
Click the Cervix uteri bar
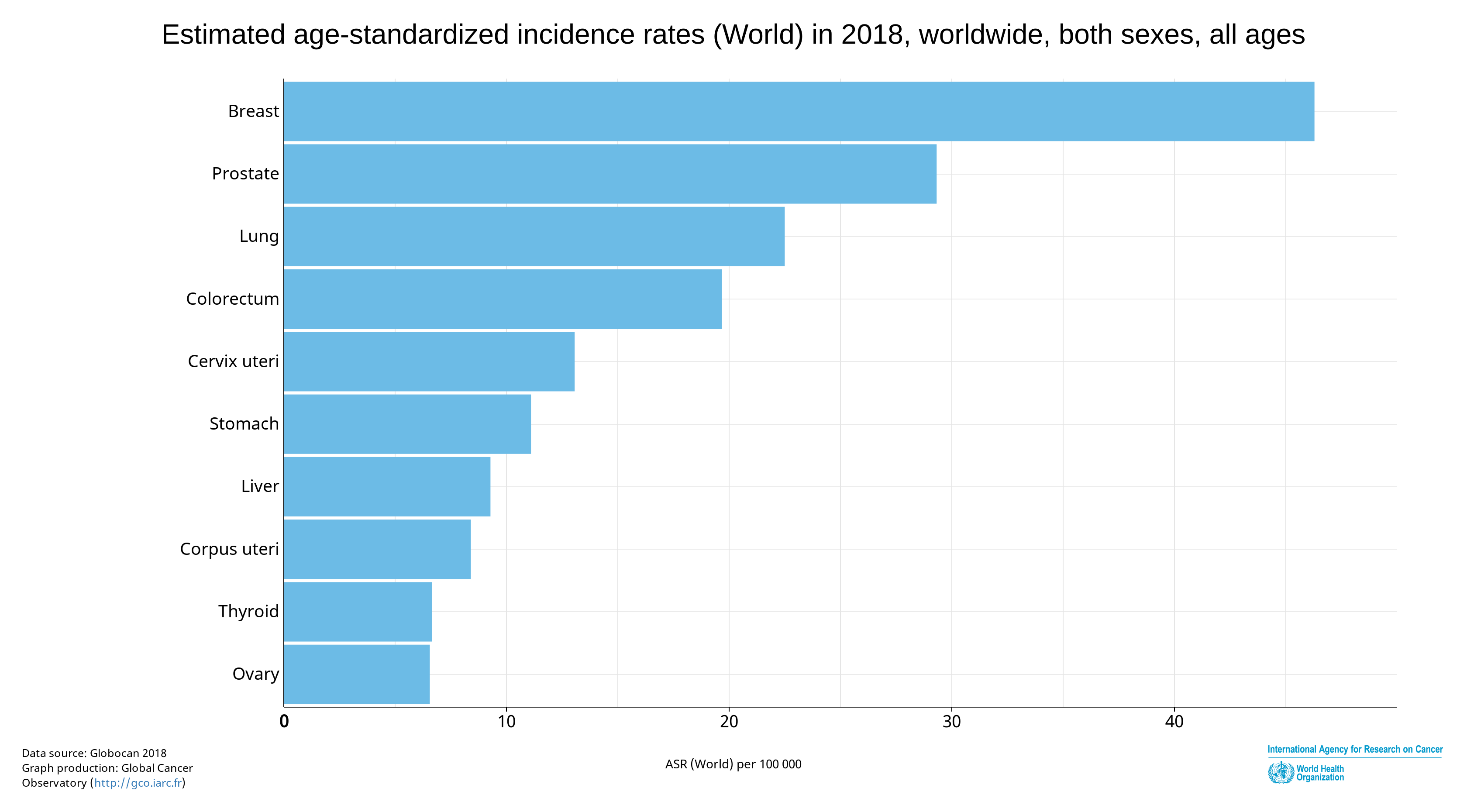[429, 362]
